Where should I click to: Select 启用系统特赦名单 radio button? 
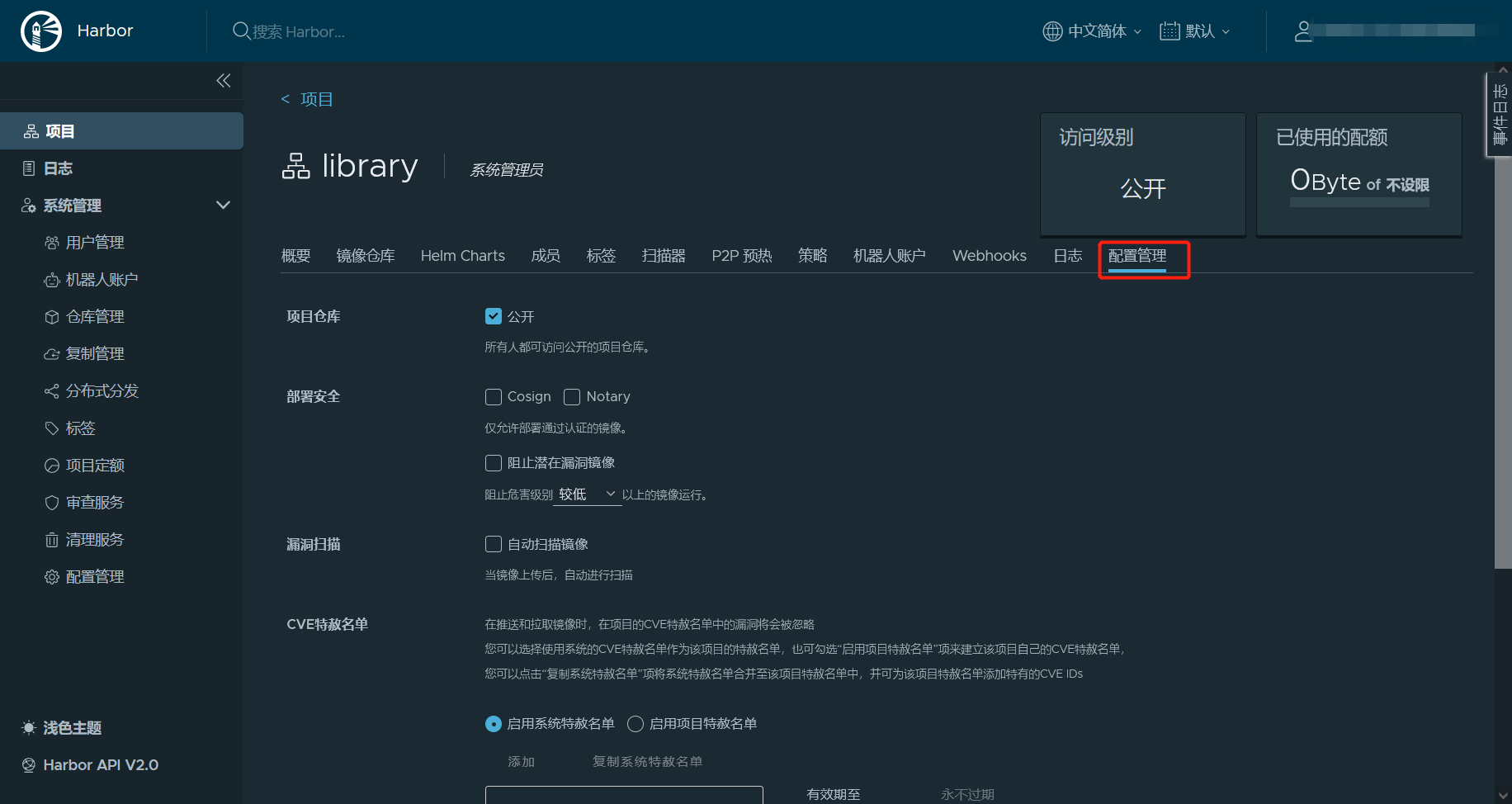(x=494, y=724)
